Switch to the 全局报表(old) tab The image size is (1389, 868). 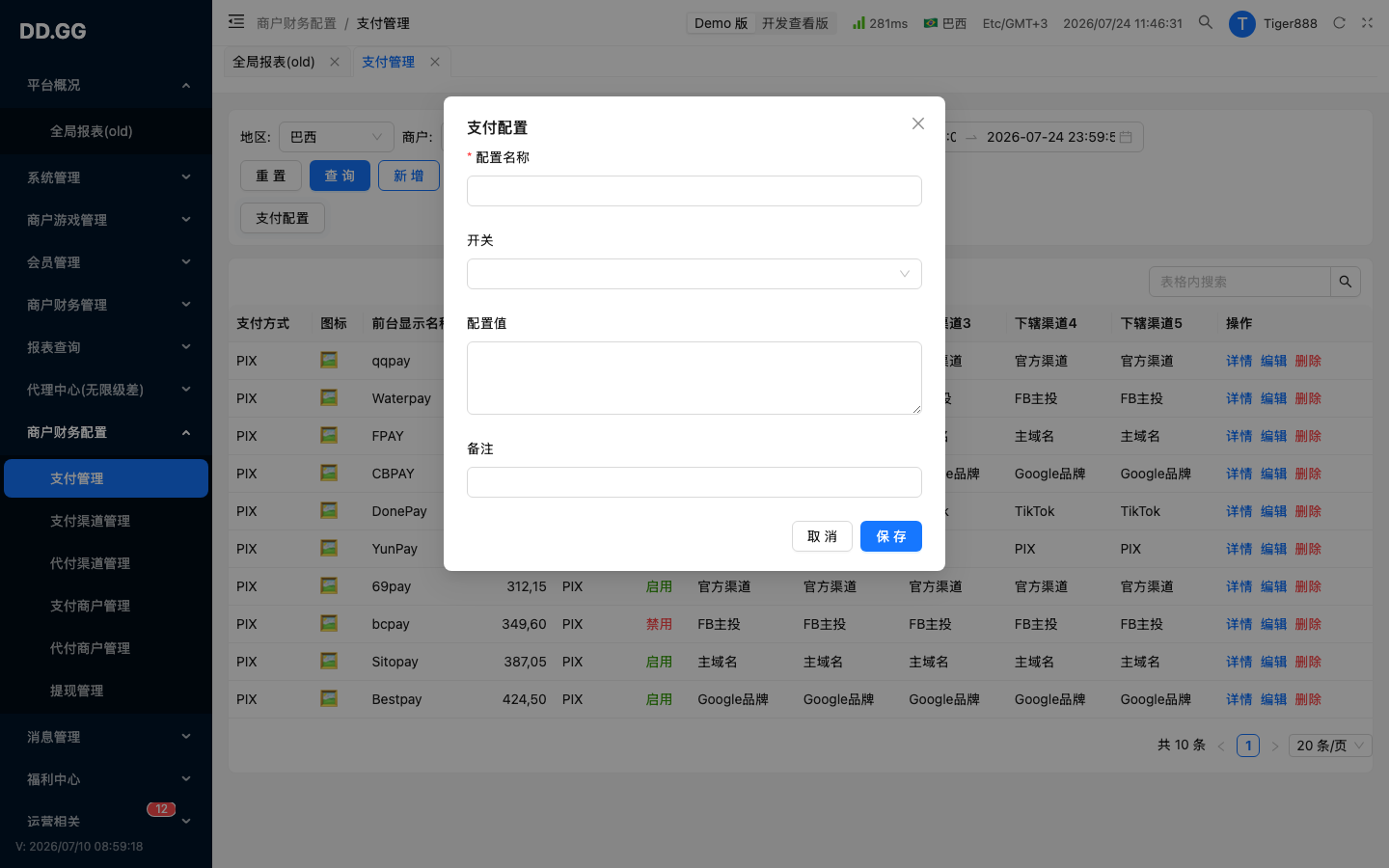(x=274, y=62)
